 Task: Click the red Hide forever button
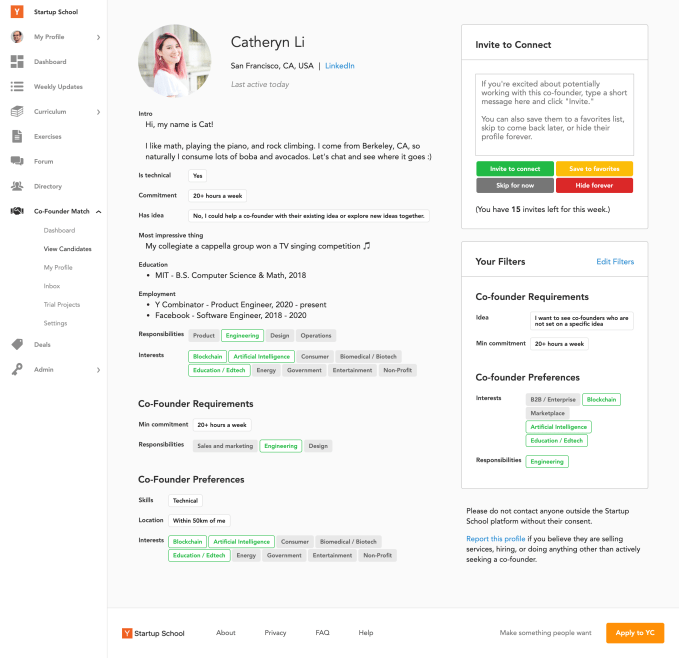point(594,186)
